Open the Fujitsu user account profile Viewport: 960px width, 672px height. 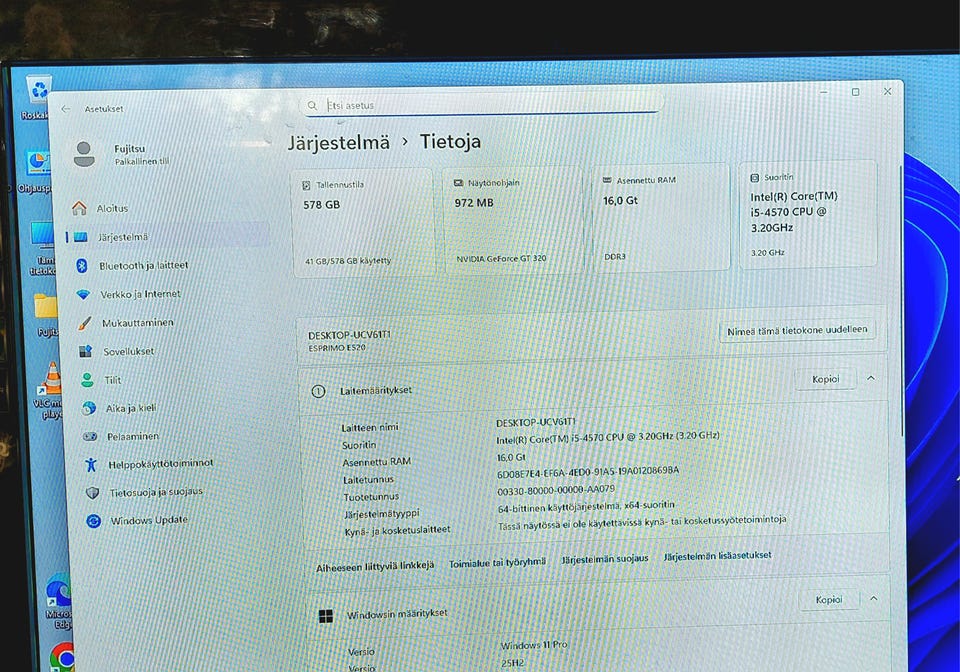click(x=122, y=154)
